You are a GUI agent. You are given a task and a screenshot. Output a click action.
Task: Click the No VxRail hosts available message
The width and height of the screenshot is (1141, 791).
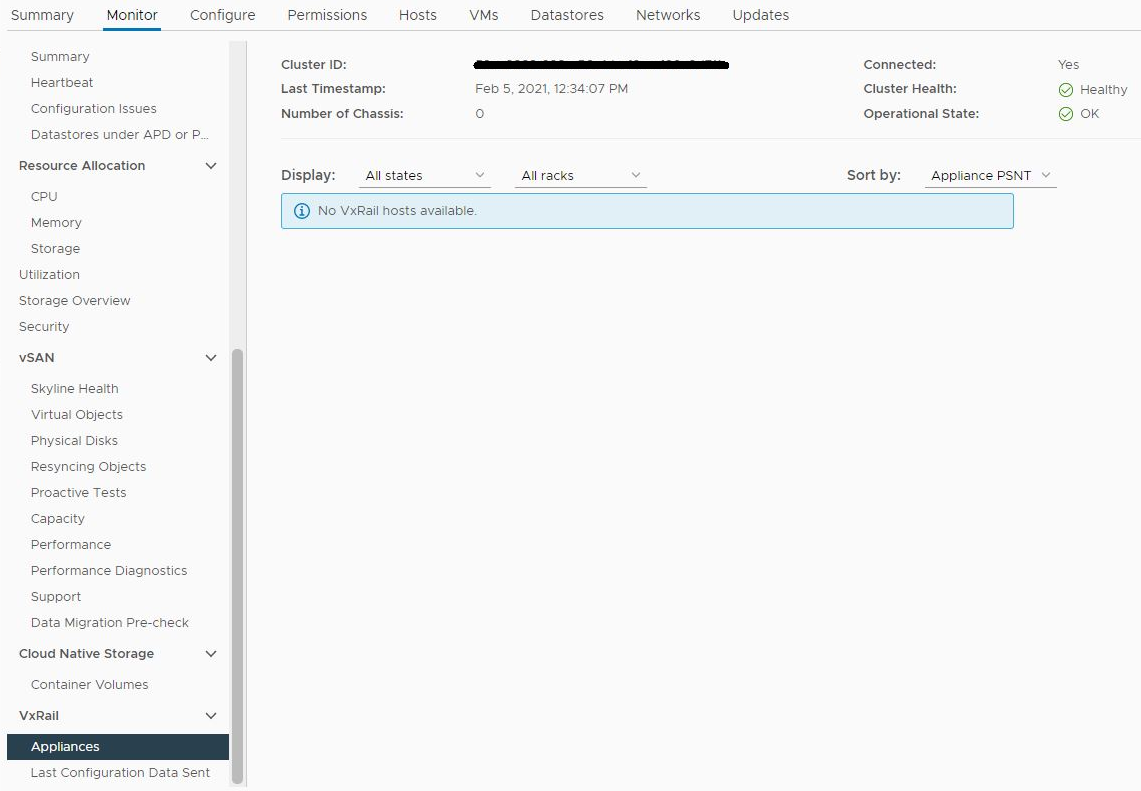(397, 211)
